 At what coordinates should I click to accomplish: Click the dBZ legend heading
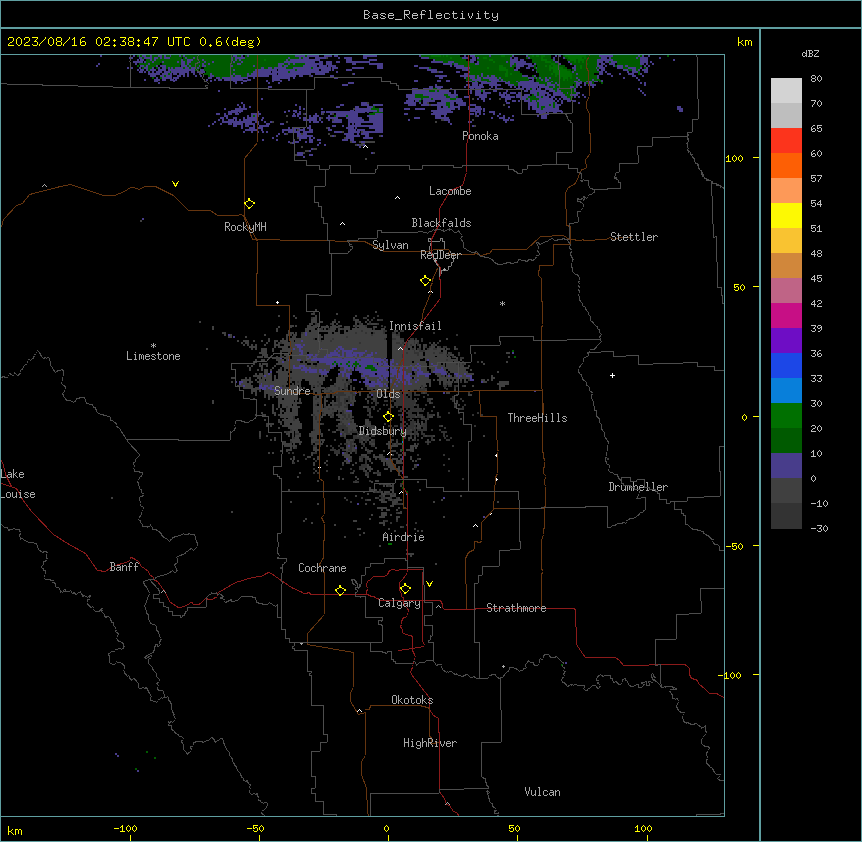click(810, 53)
